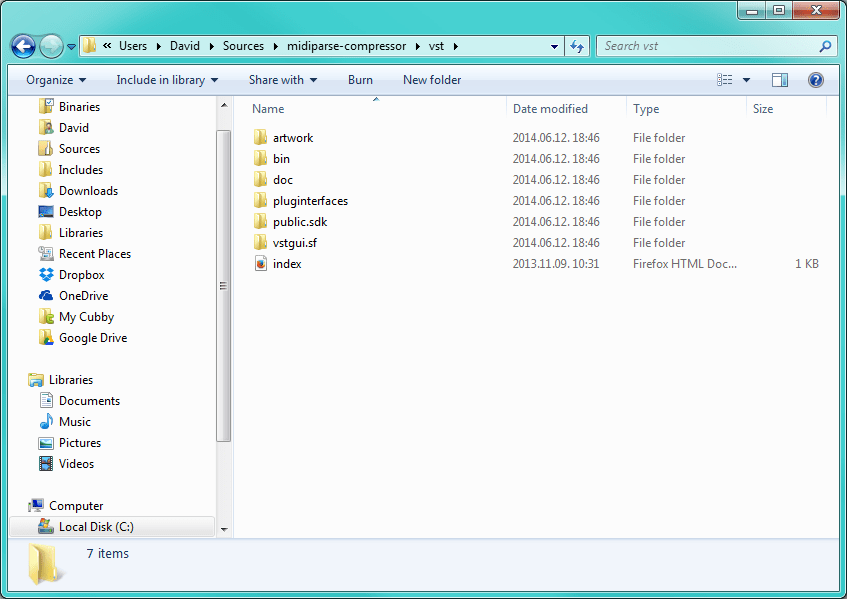Viewport: 847px width, 599px height.
Task: Open the change-view dropdown arrow
Action: 745,79
